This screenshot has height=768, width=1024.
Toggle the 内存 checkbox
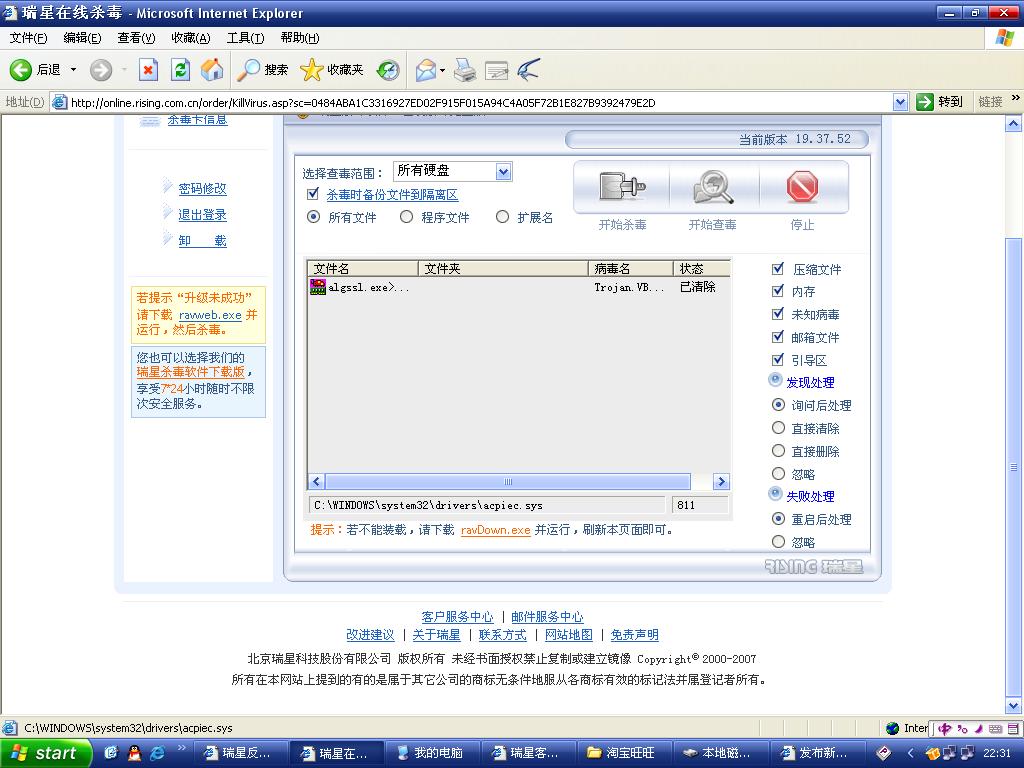pos(778,291)
